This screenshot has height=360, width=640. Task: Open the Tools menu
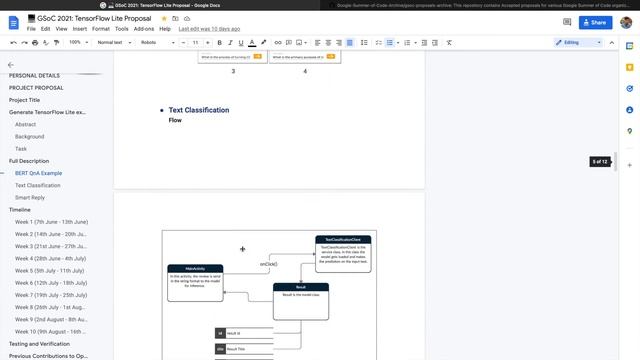[122, 29]
